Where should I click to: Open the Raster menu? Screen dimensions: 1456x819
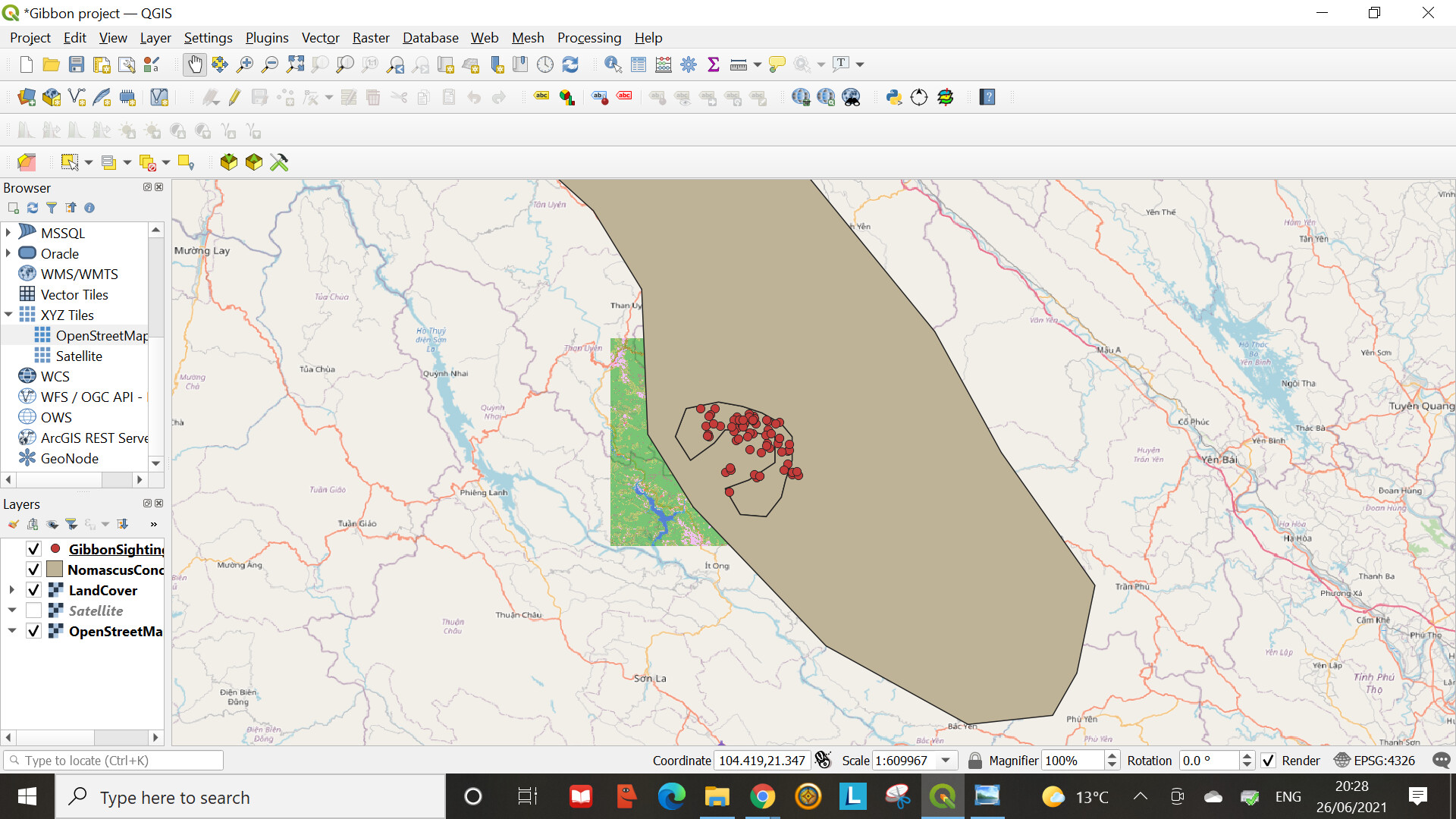click(371, 38)
